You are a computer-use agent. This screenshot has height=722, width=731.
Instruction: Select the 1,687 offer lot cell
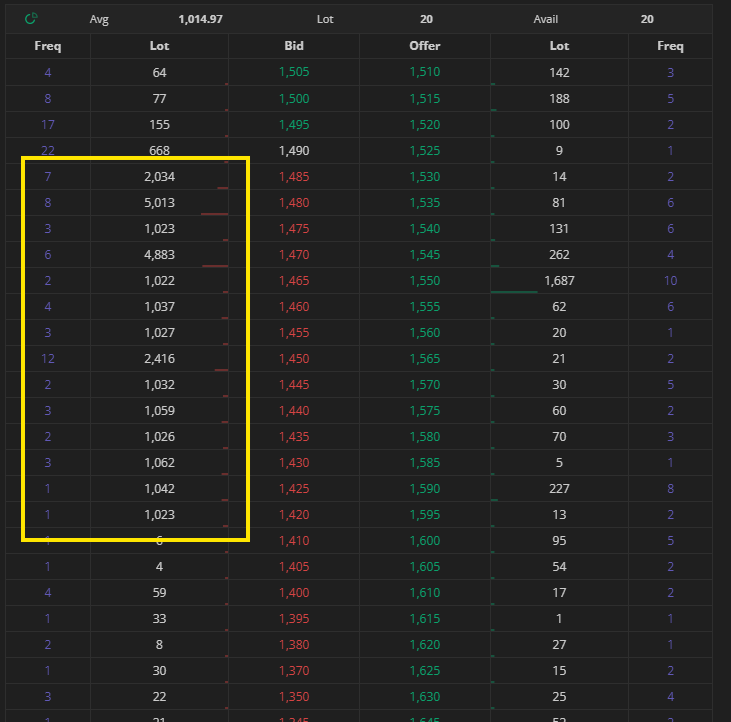[x=559, y=281]
